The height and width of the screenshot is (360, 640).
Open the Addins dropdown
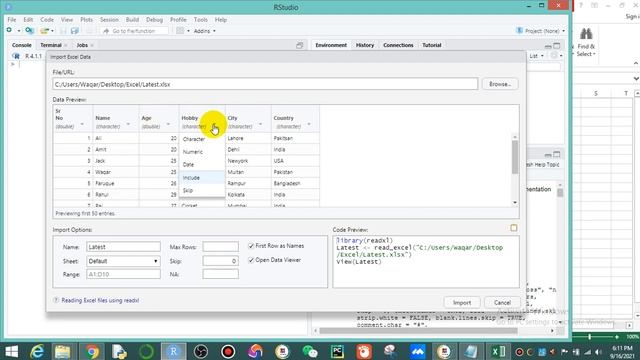[204, 31]
